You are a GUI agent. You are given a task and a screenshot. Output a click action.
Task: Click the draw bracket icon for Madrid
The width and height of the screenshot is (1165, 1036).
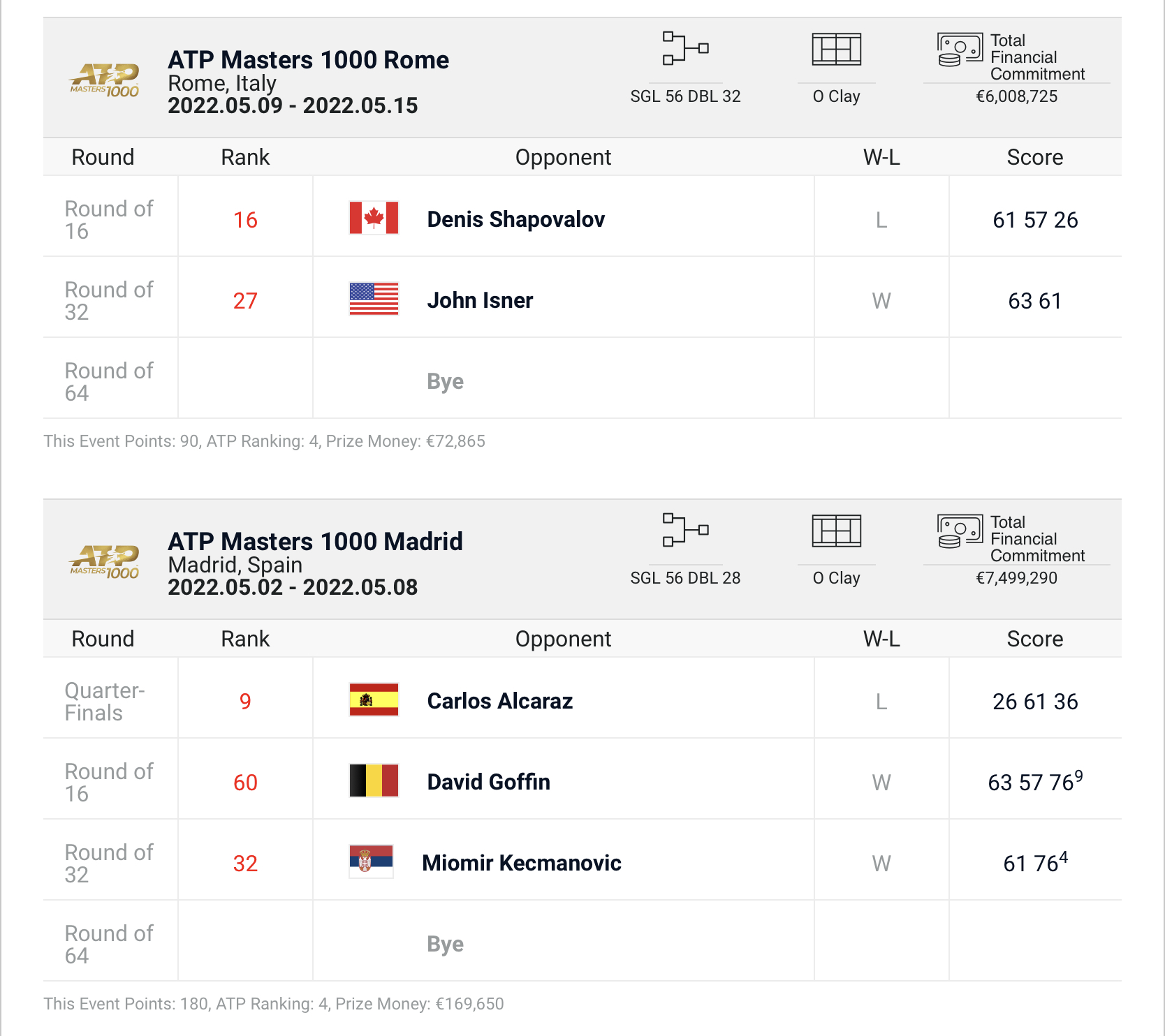(685, 530)
